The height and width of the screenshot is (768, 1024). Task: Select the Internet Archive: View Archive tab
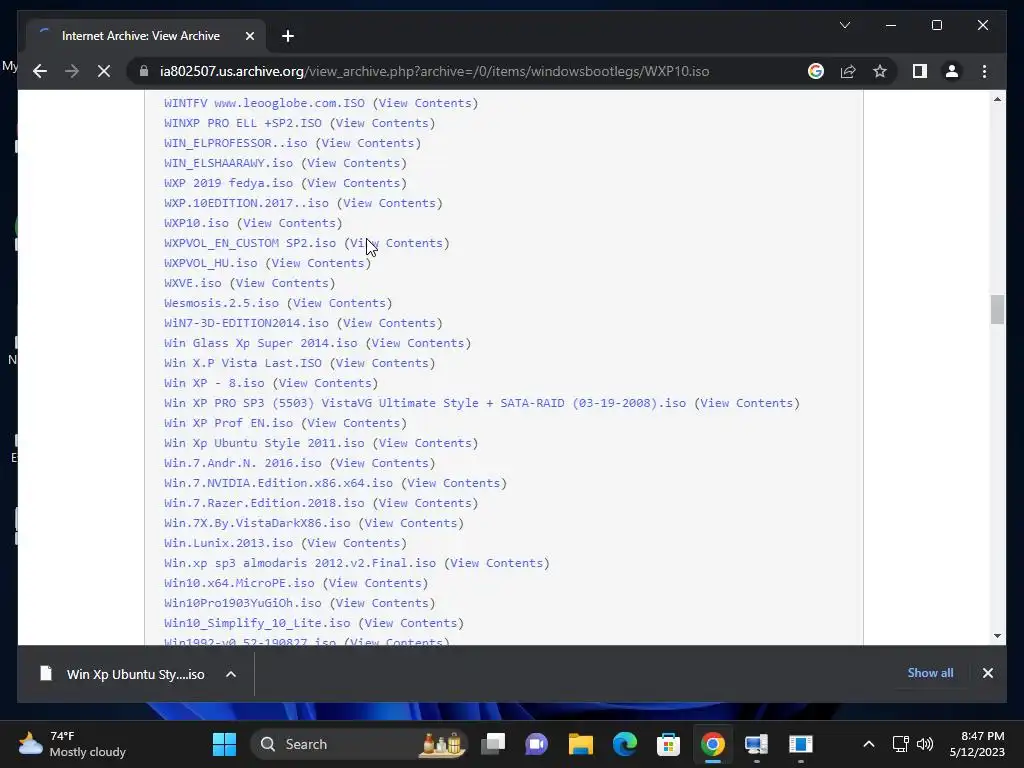[x=141, y=36]
